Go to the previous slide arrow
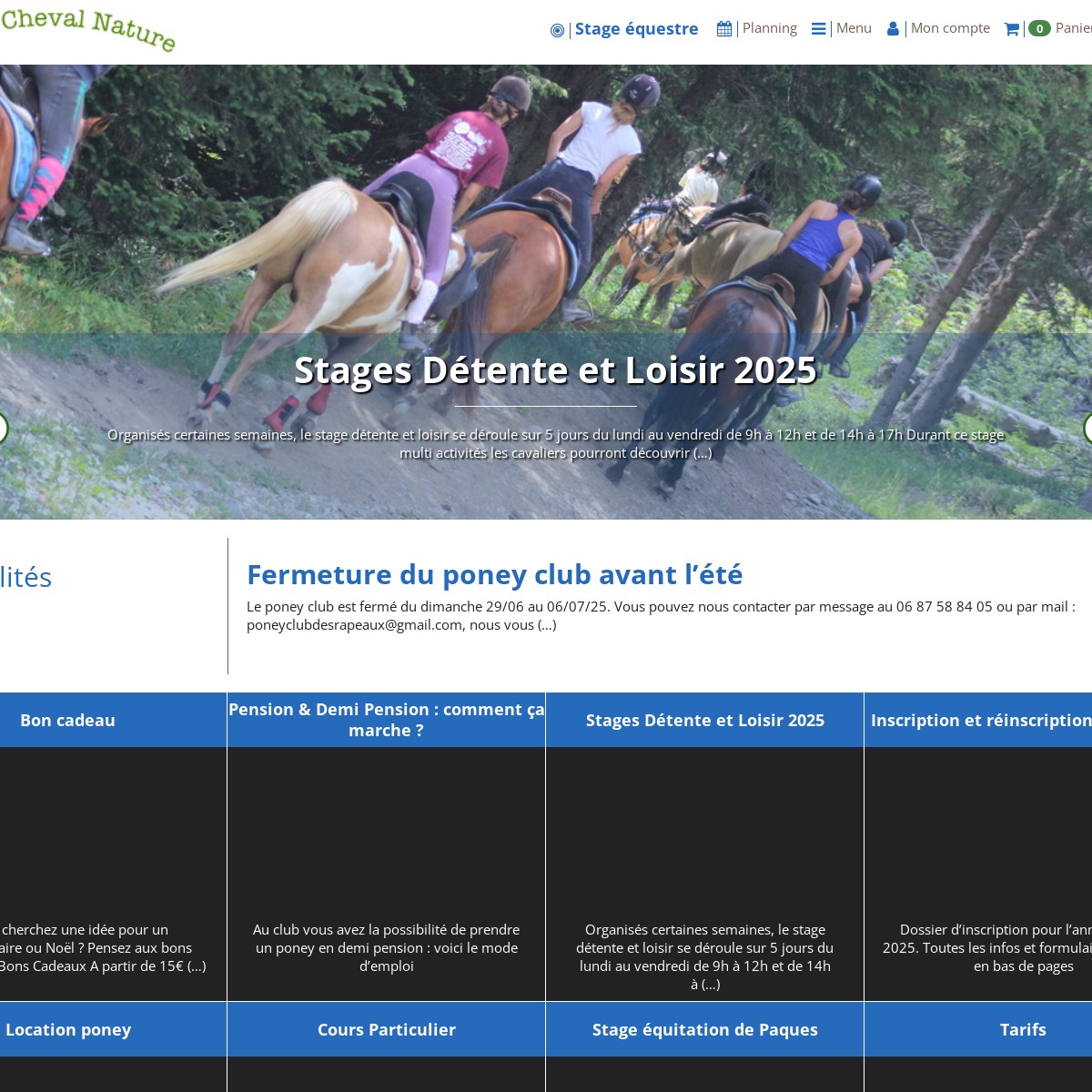 3,429
